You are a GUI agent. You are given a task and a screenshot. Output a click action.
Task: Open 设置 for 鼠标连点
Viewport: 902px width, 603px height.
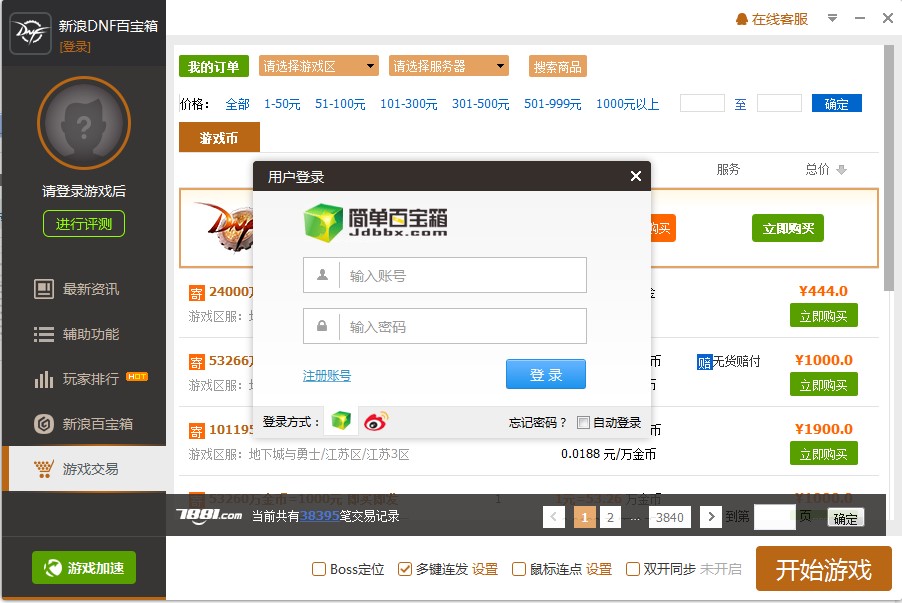point(598,569)
